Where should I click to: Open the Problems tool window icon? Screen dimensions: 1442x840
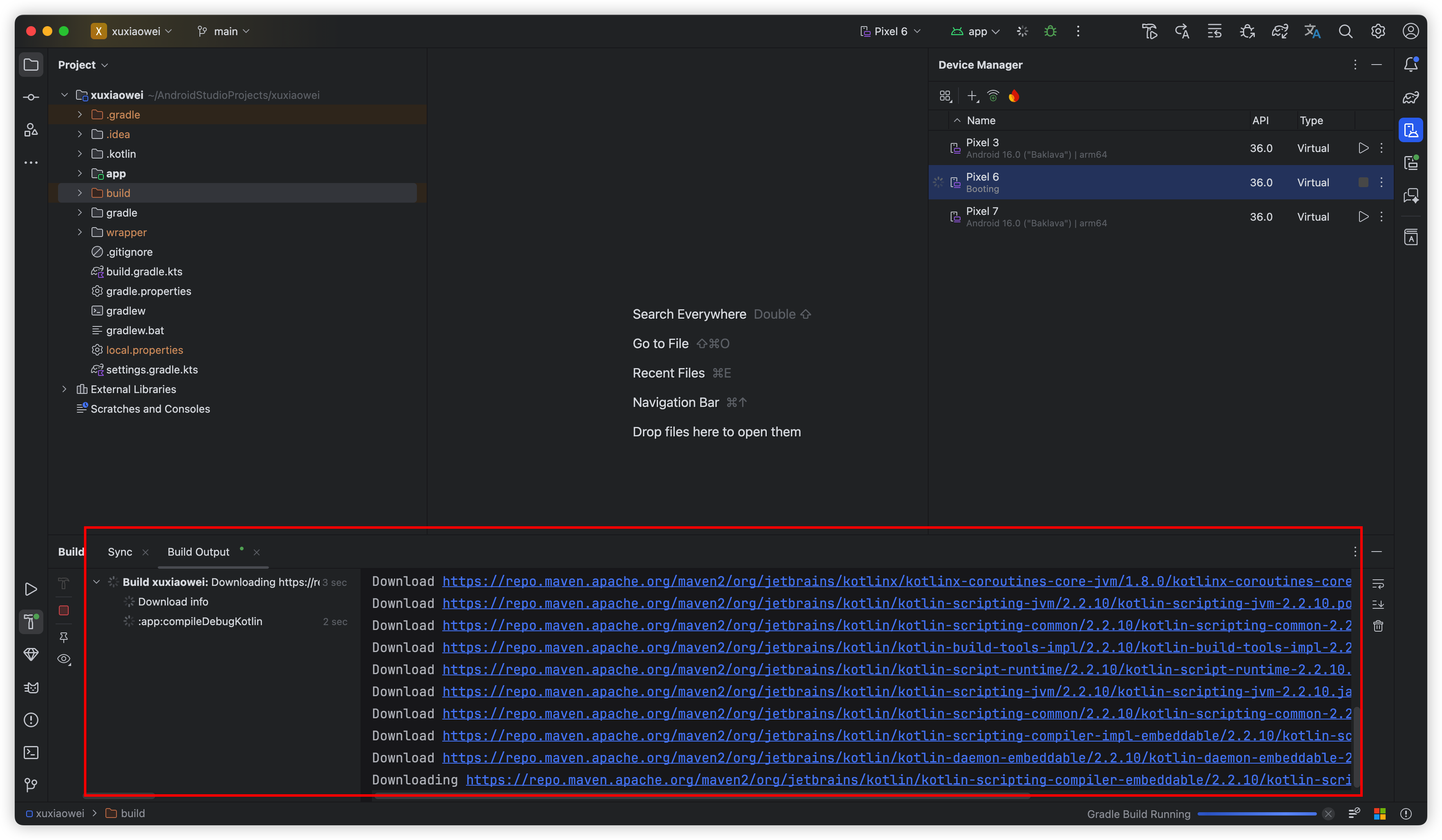(x=31, y=720)
